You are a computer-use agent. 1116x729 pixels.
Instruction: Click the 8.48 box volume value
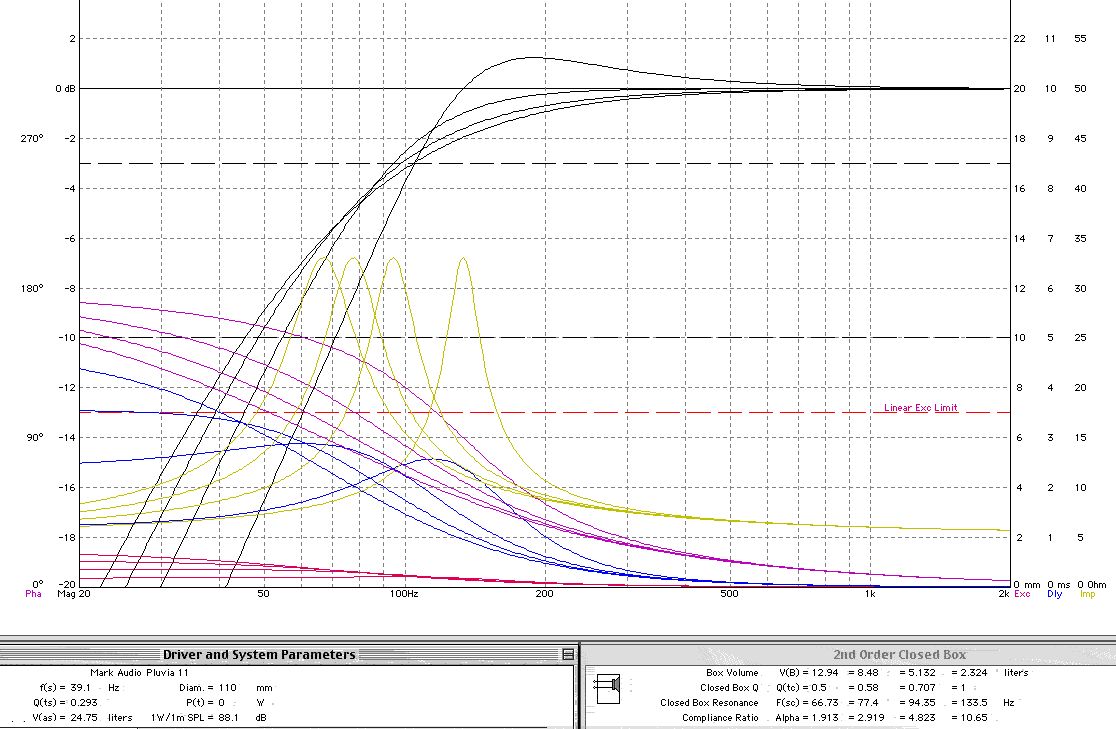click(868, 672)
